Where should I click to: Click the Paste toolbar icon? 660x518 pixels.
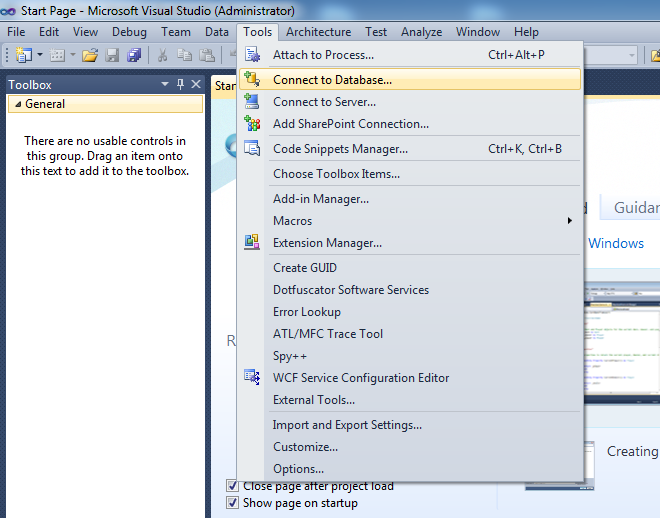(x=207, y=55)
